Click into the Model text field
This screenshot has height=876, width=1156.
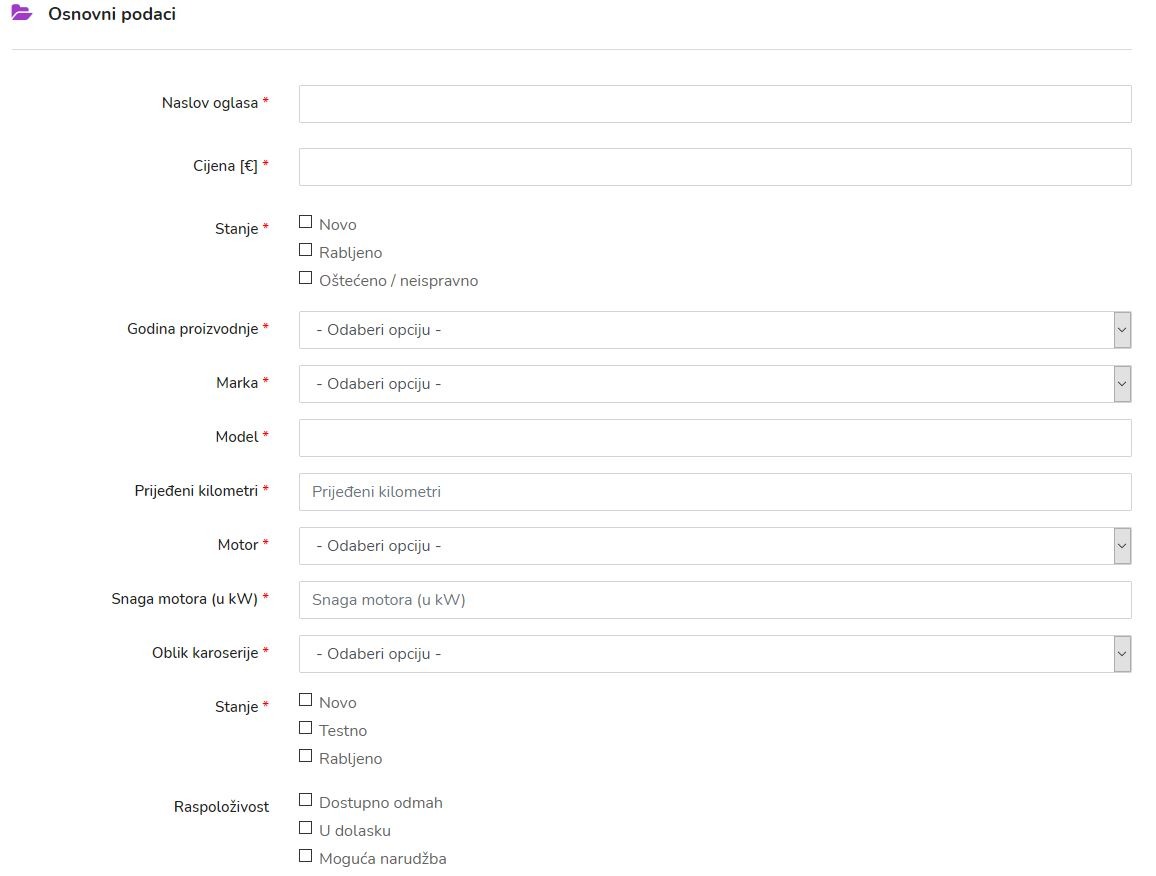point(714,438)
